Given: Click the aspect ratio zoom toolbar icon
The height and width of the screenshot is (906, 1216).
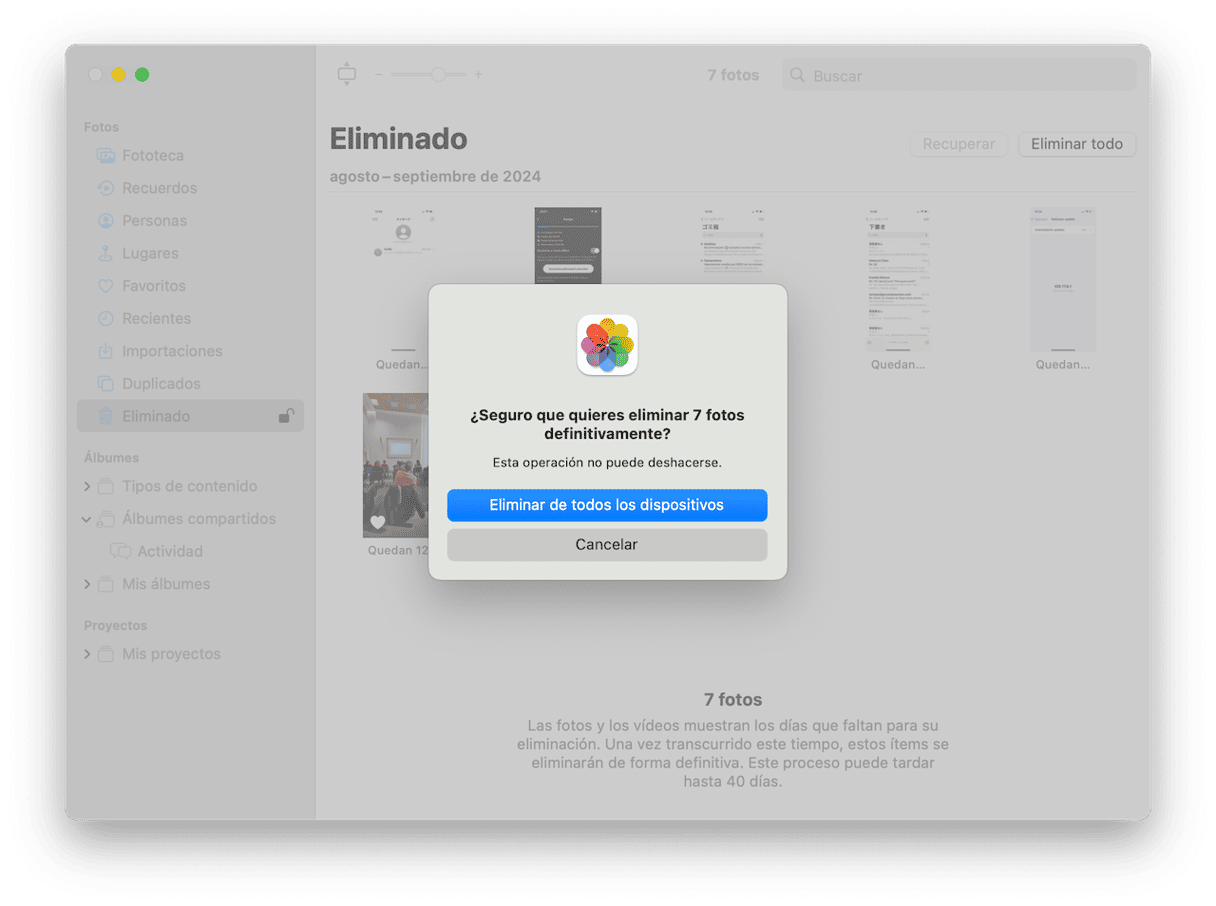Looking at the screenshot, I should 346,74.
